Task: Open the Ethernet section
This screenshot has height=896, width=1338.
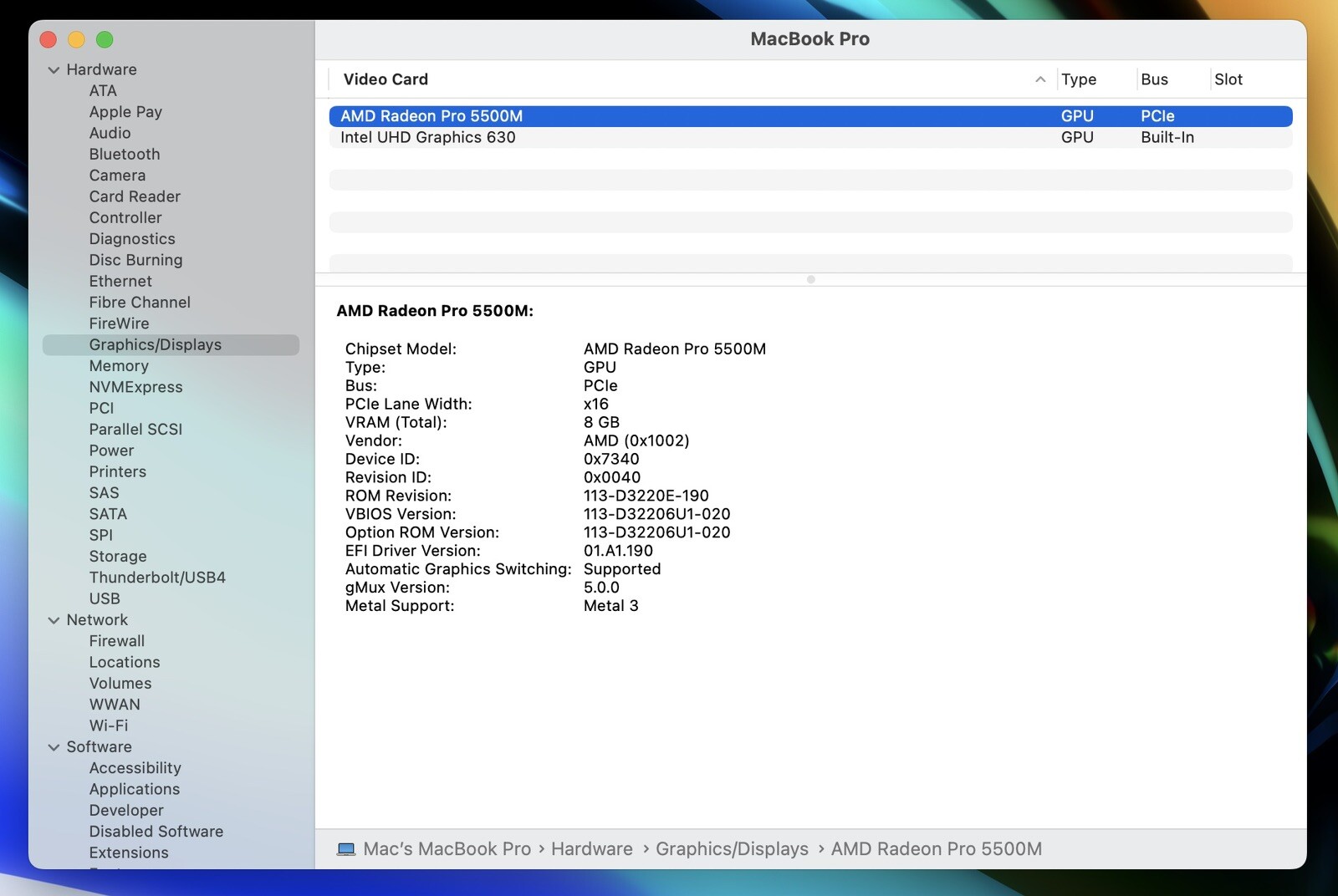Action: pos(120,281)
